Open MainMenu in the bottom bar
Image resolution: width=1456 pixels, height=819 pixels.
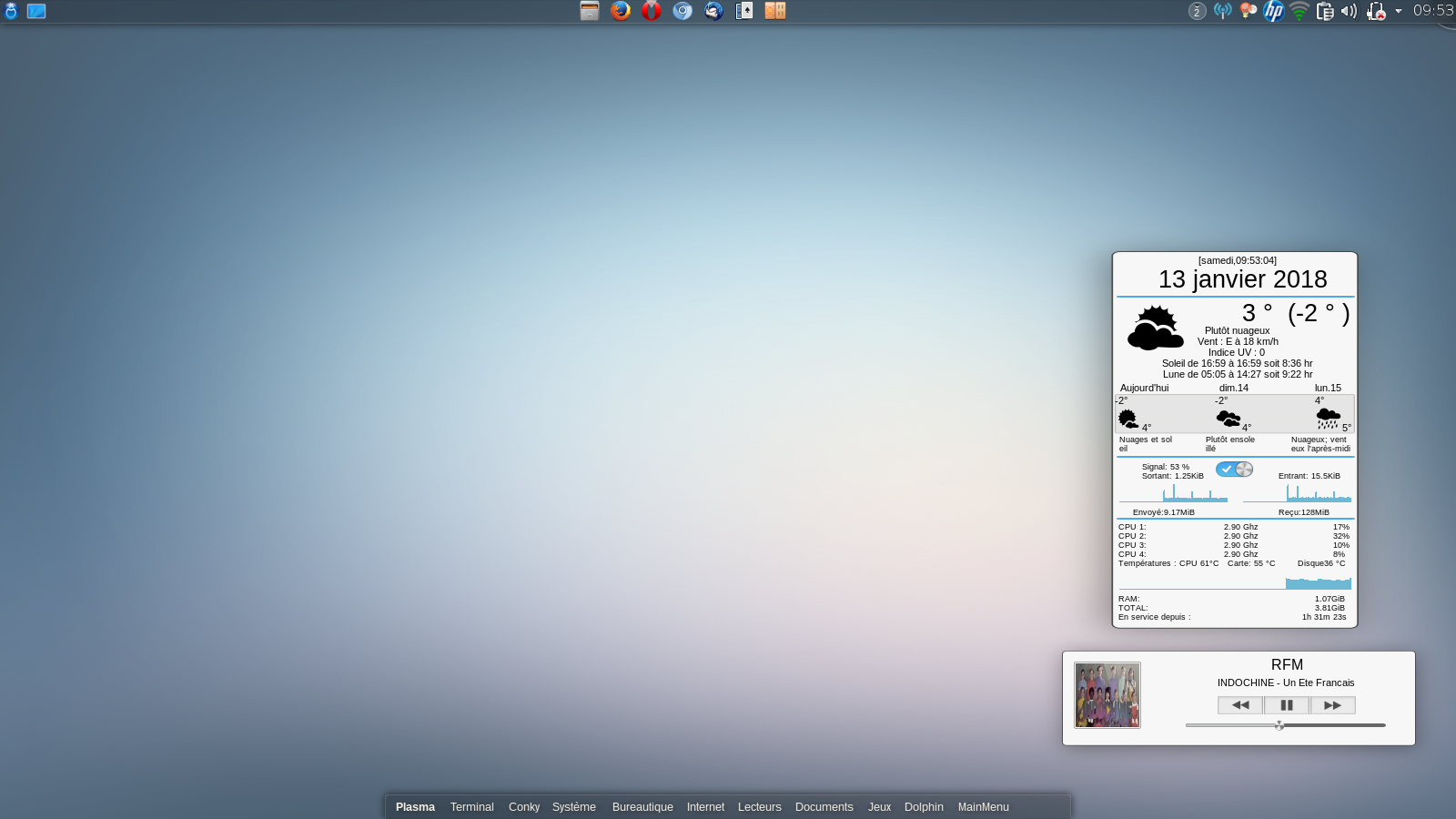pos(984,807)
